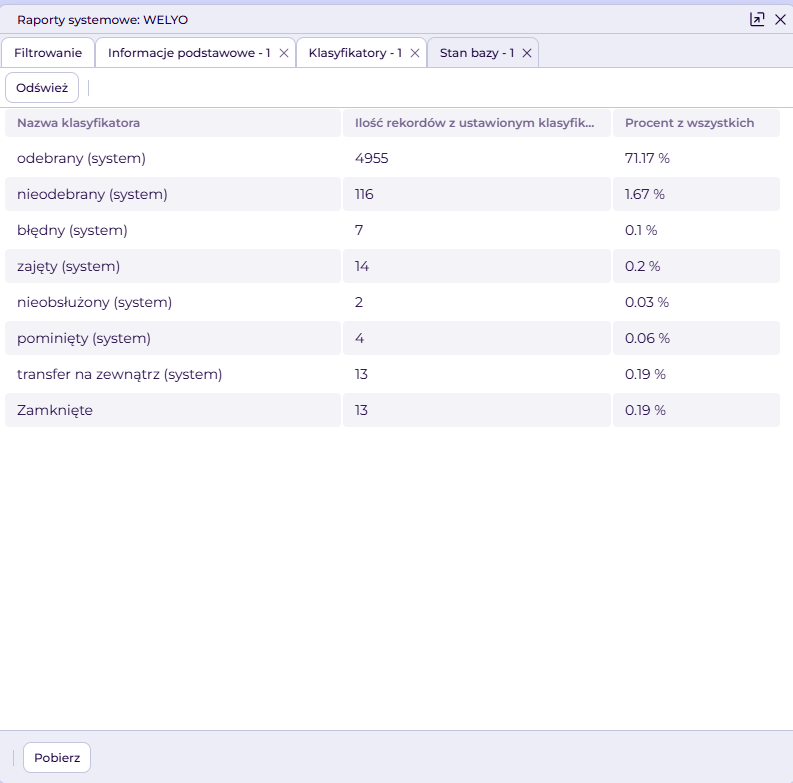Sort by Nazwa klasyfikatora column header
The width and height of the screenshot is (793, 783).
click(173, 123)
